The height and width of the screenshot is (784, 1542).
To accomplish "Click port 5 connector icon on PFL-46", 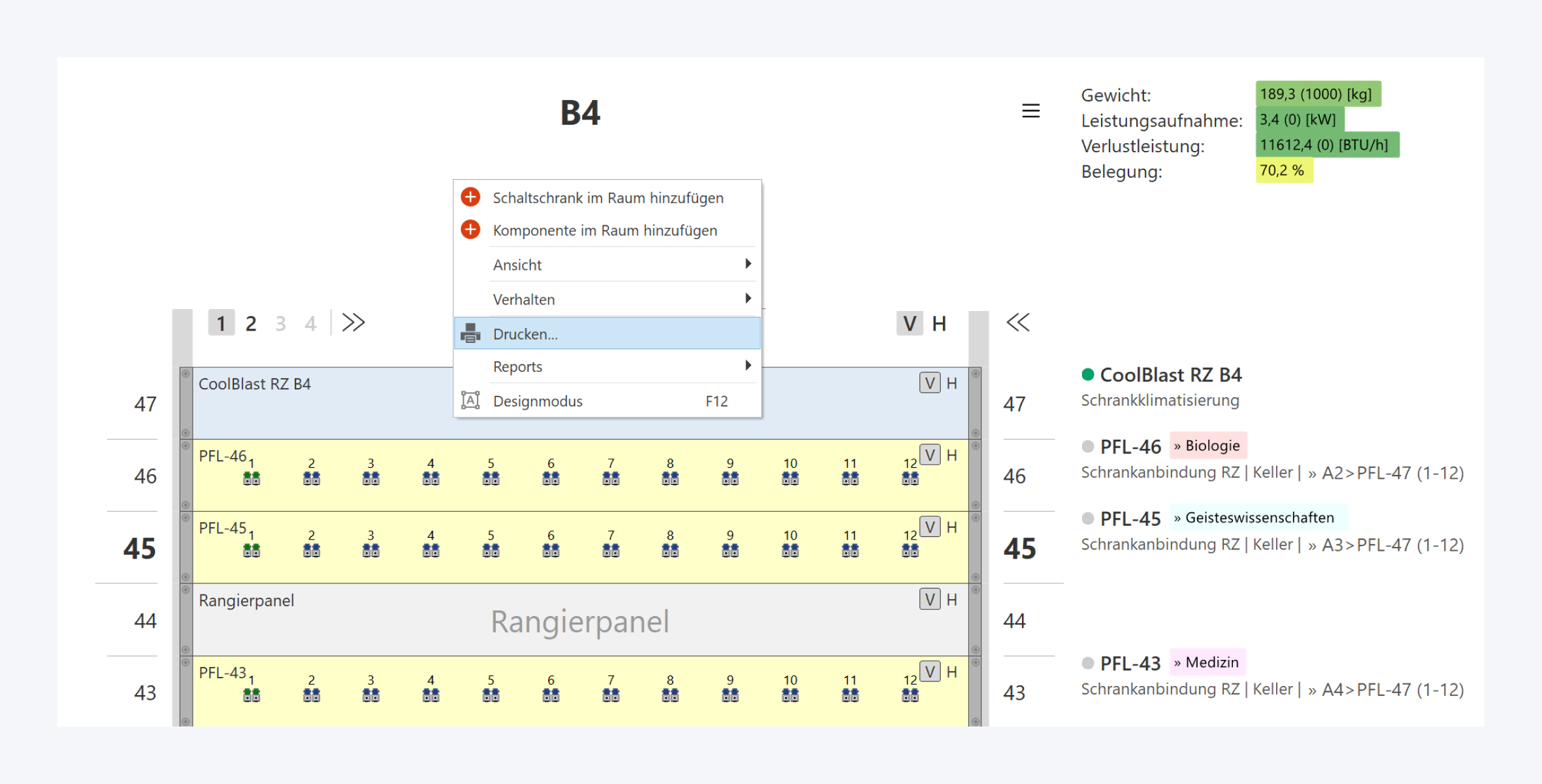I will [491, 479].
